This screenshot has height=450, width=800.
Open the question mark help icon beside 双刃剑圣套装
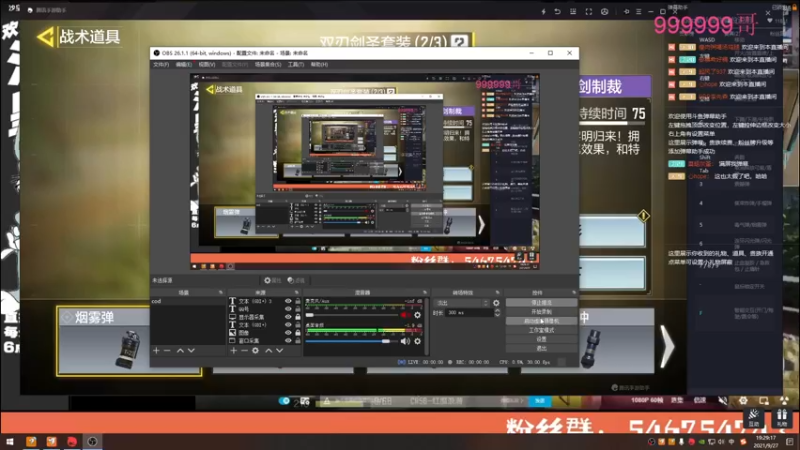click(460, 41)
